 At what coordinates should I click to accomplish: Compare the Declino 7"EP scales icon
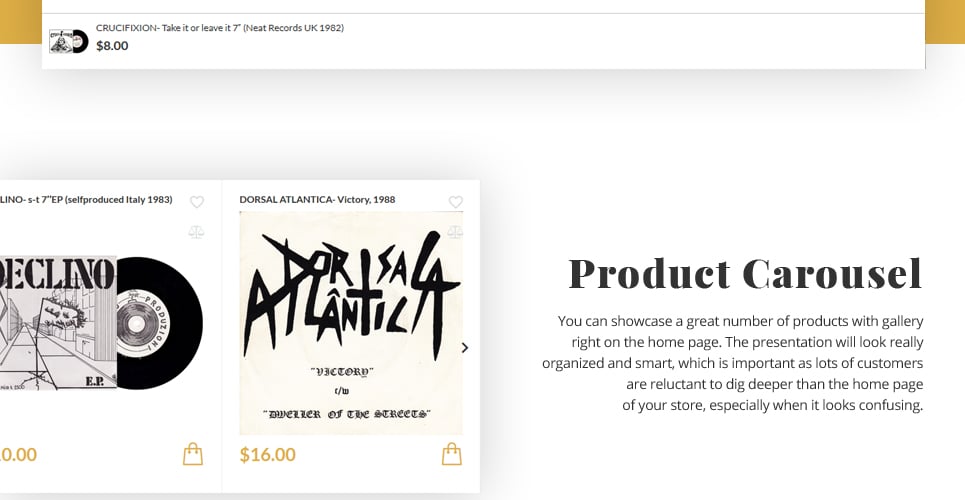pyautogui.click(x=196, y=232)
